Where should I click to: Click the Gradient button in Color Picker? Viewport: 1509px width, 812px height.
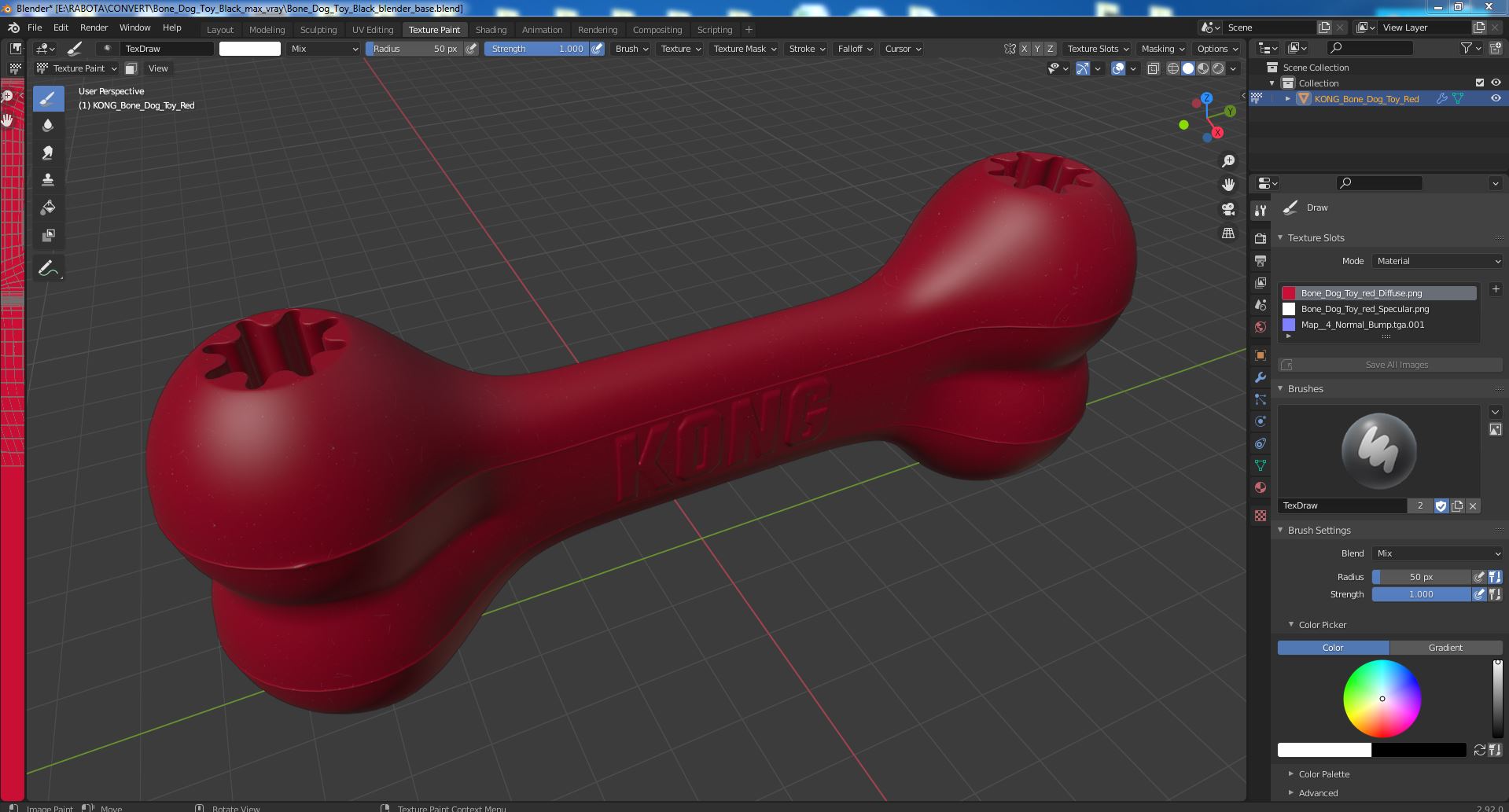pos(1446,648)
